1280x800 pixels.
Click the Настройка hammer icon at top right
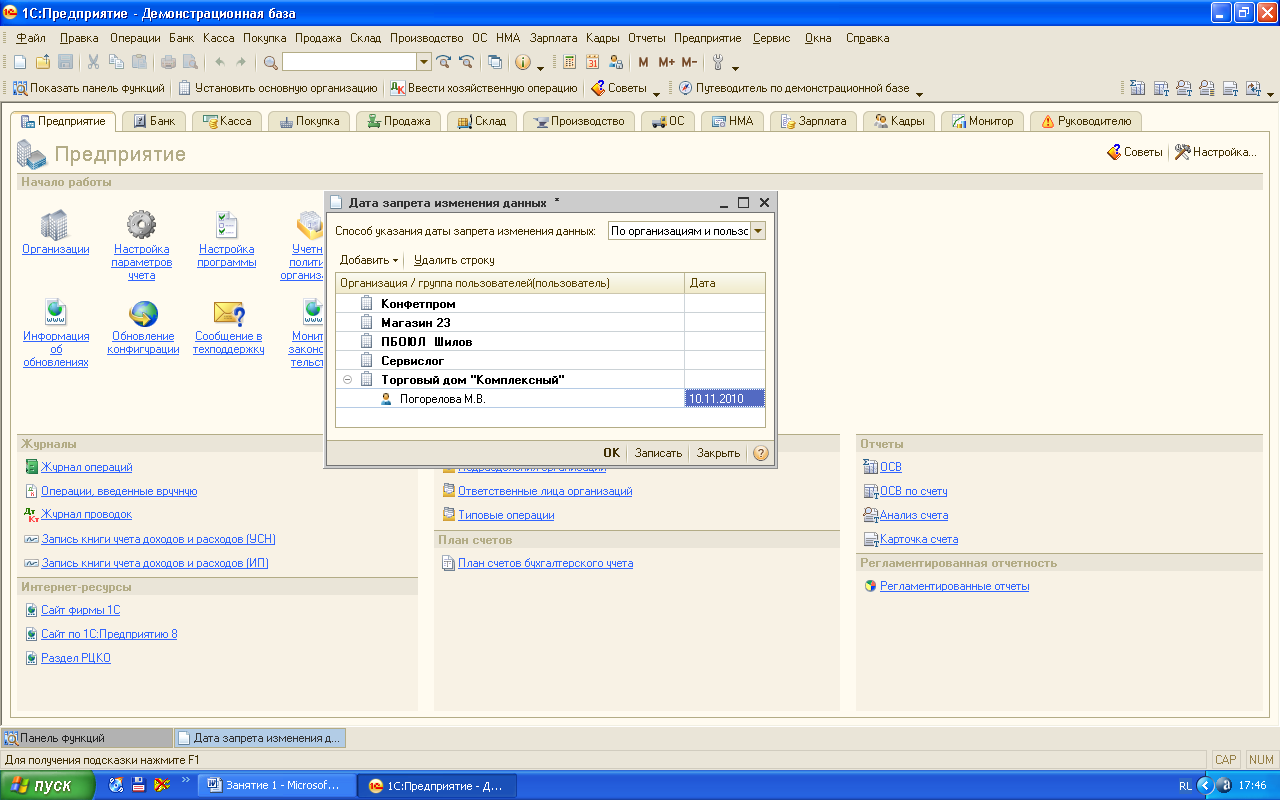click(1182, 152)
